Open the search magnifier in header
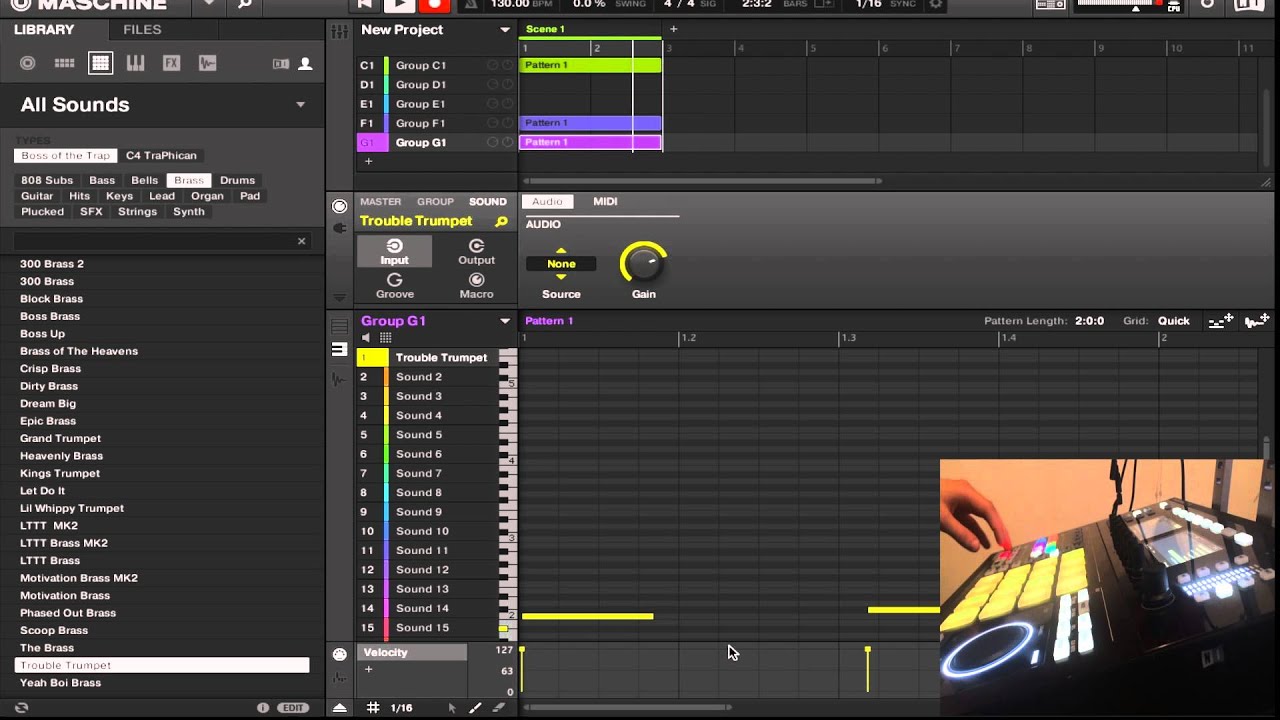 245,4
